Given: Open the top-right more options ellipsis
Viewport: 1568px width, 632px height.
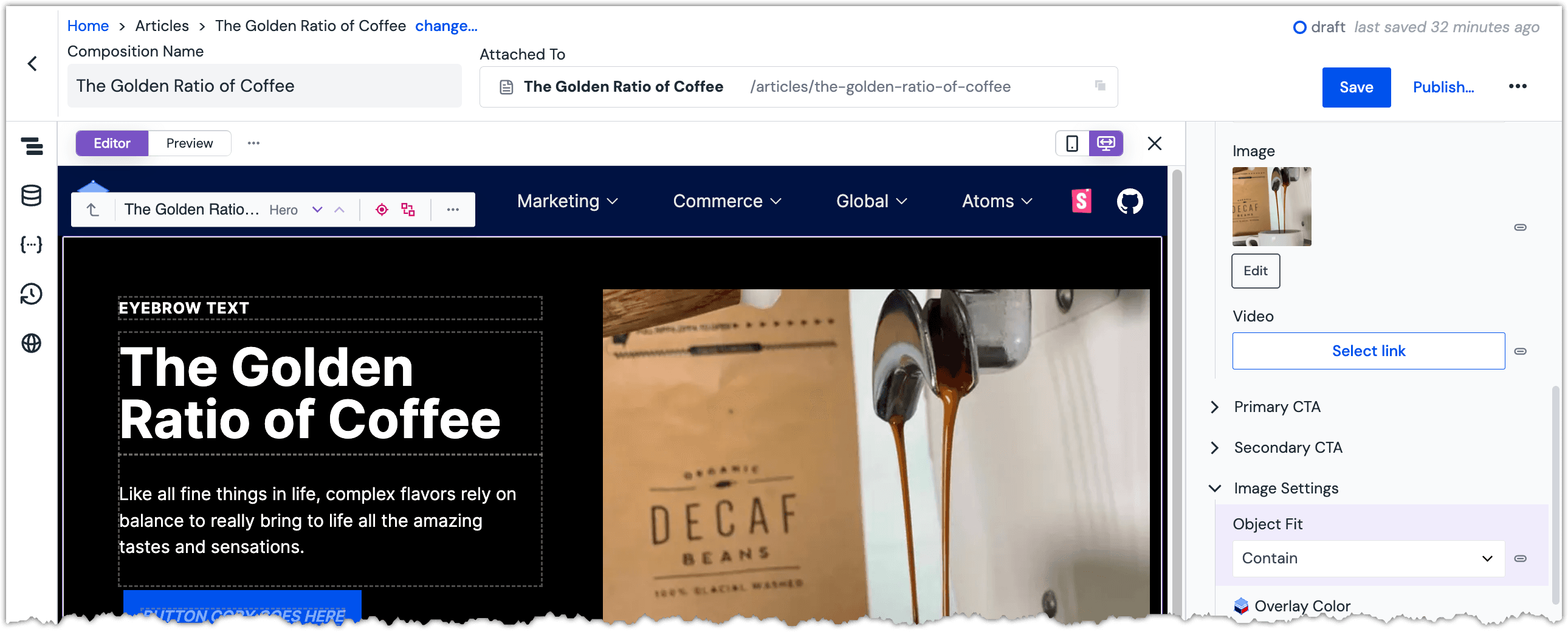Looking at the screenshot, I should pyautogui.click(x=1518, y=86).
